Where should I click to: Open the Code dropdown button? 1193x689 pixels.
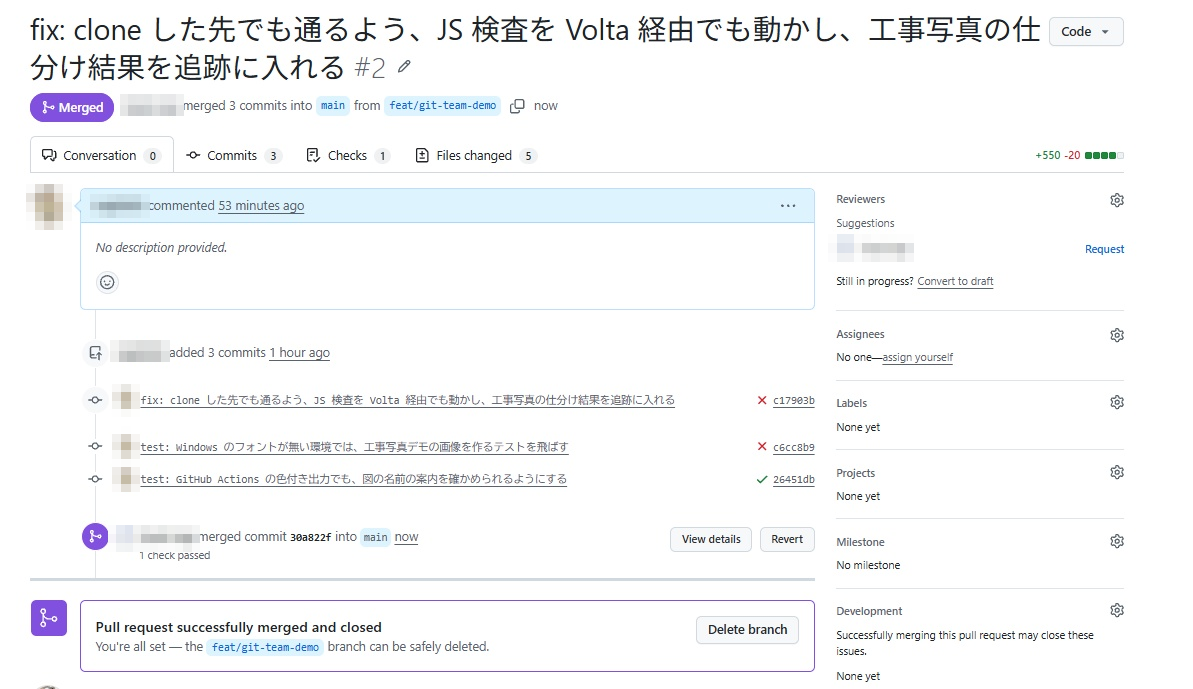tap(1086, 31)
